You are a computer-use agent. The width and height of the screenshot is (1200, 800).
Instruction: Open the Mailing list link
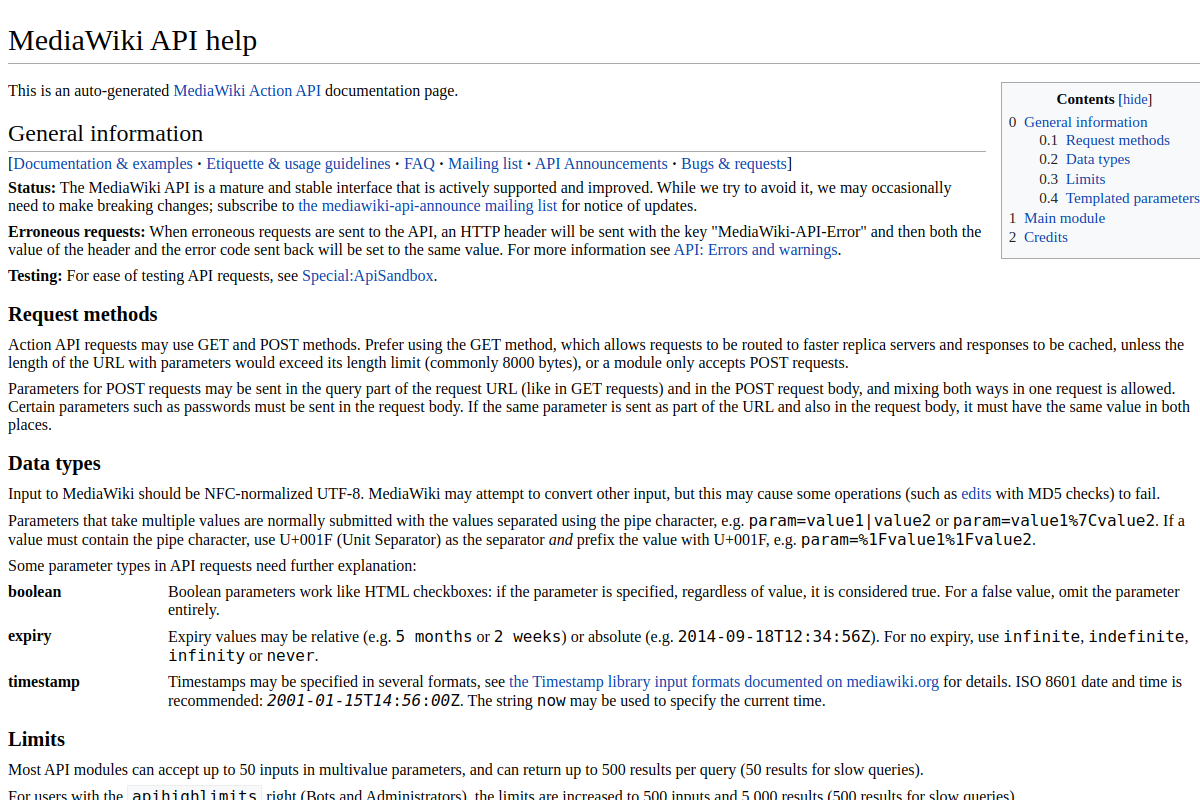[x=485, y=163]
